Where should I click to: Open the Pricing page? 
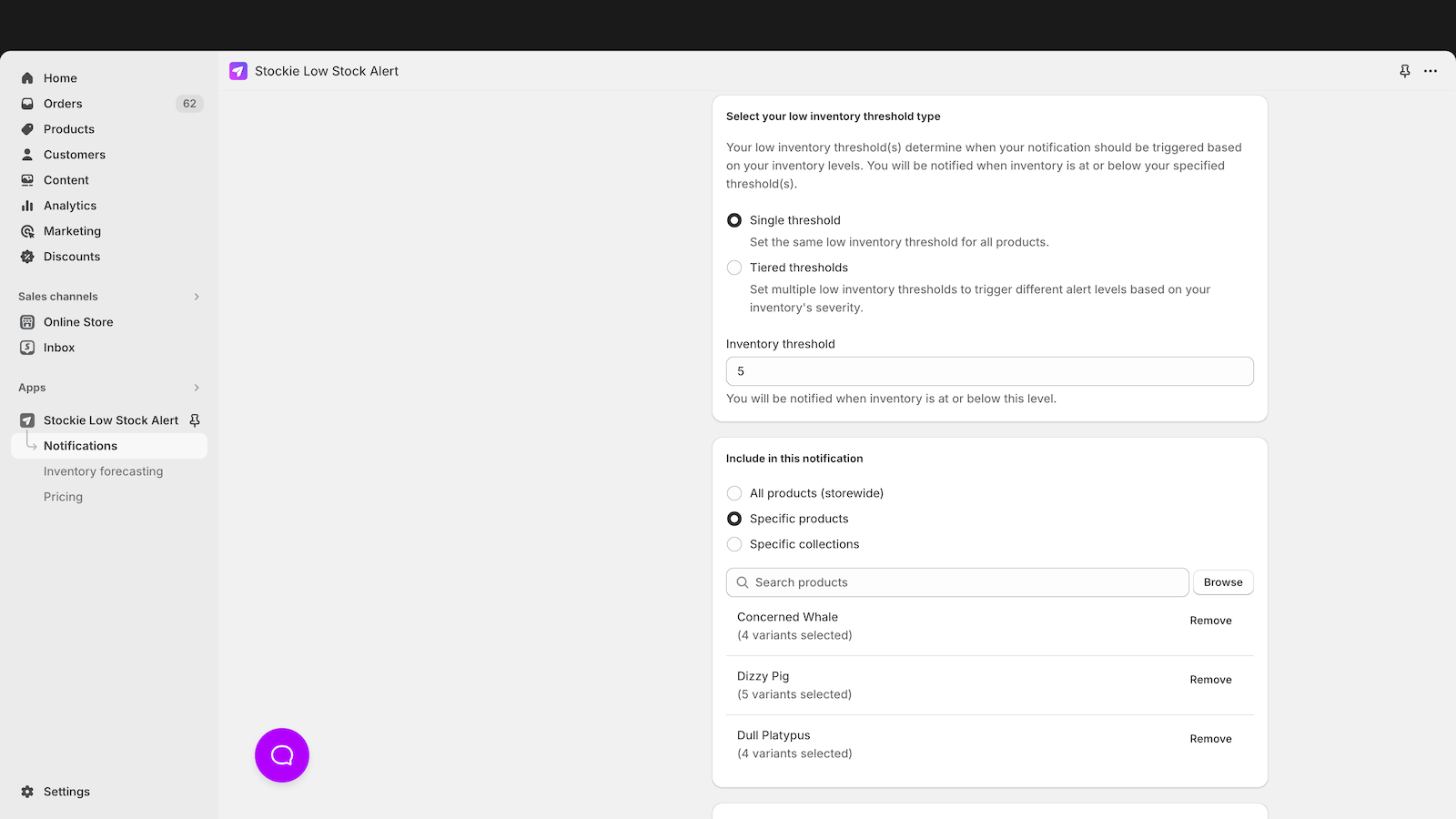[63, 496]
